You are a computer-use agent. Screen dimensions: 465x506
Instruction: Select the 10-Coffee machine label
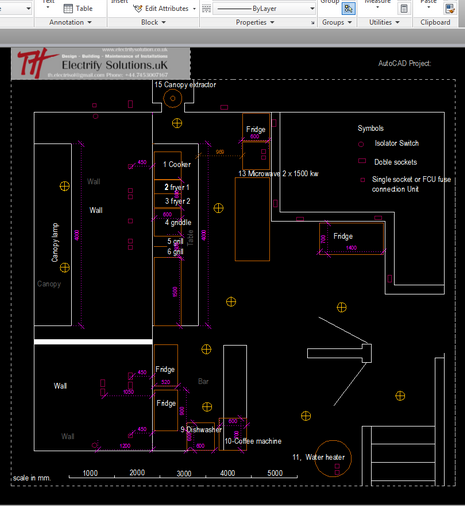[253, 441]
